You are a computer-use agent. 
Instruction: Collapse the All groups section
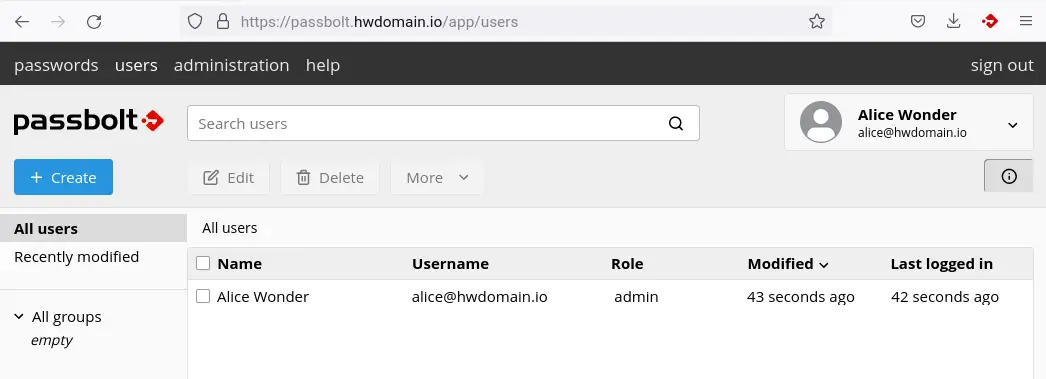point(19,316)
